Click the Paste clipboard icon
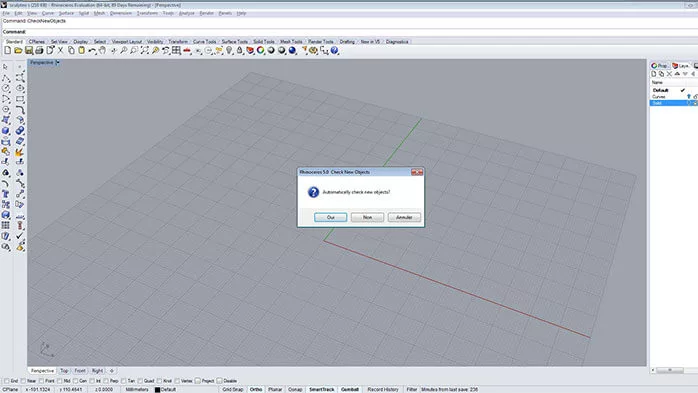 point(81,51)
